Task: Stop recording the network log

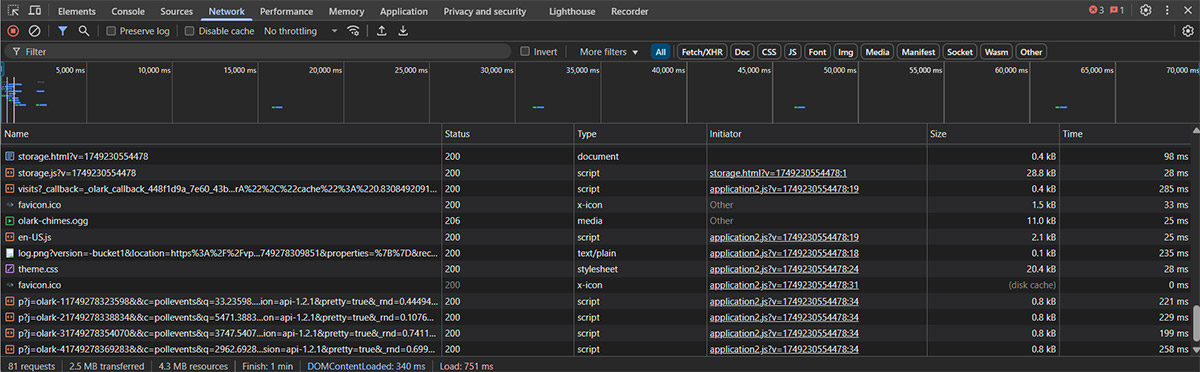Action: [13, 31]
